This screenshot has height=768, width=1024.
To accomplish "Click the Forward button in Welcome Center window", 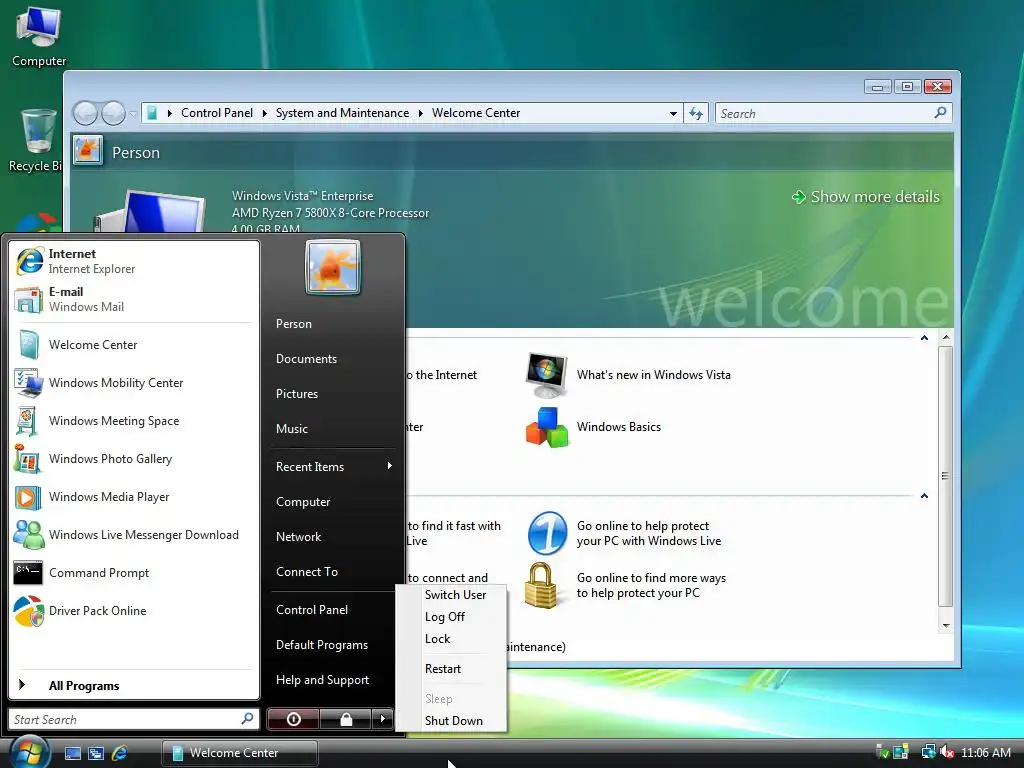I will click(x=113, y=113).
